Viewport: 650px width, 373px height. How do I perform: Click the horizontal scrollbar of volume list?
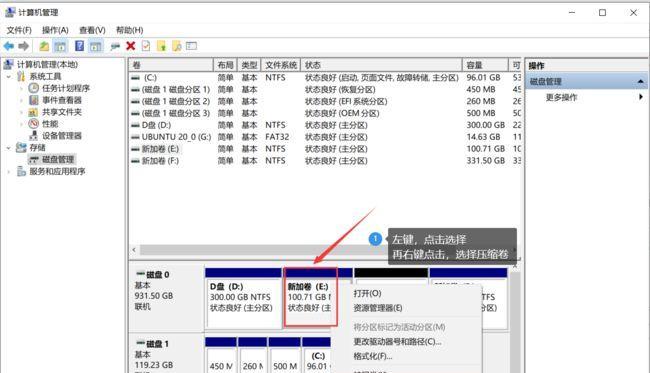pyautogui.click(x=257, y=250)
